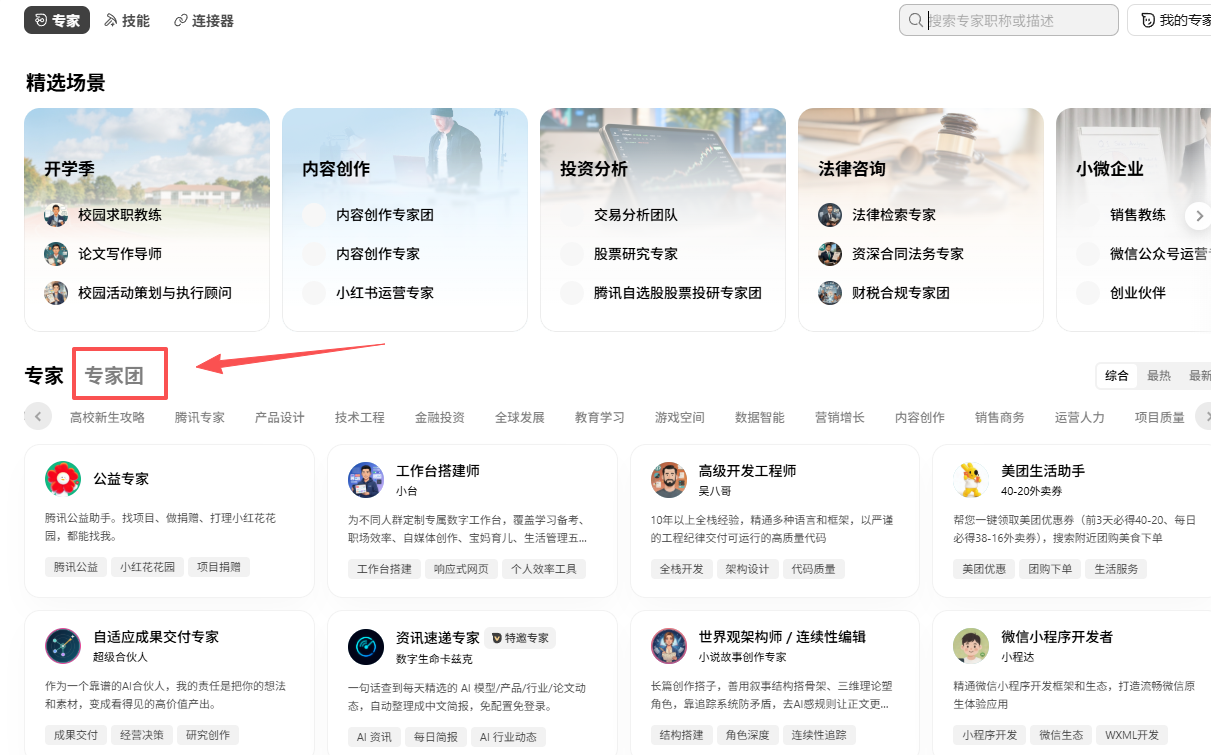Open the 开学季 scenario card heading
This screenshot has height=755, width=1211.
pyautogui.click(x=69, y=169)
